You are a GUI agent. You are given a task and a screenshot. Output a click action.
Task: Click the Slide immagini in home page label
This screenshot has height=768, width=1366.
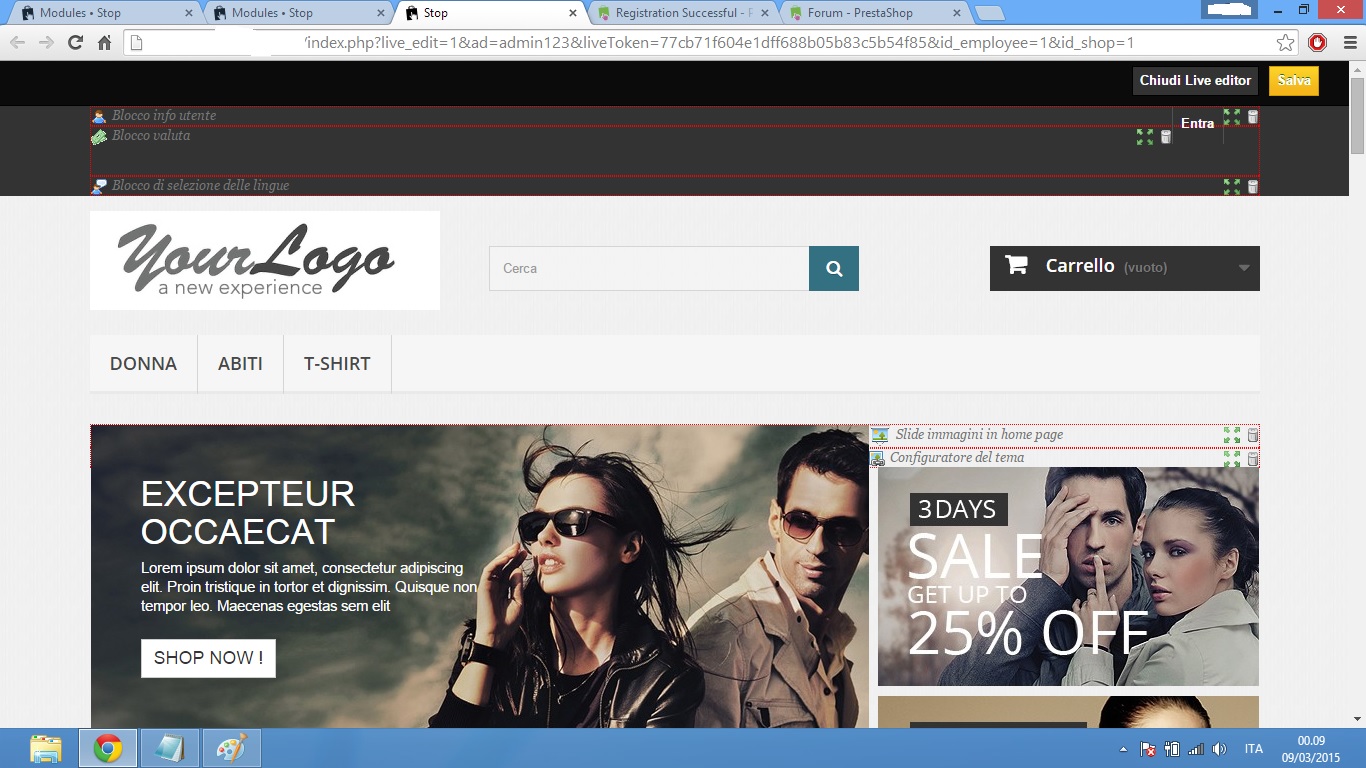979,435
